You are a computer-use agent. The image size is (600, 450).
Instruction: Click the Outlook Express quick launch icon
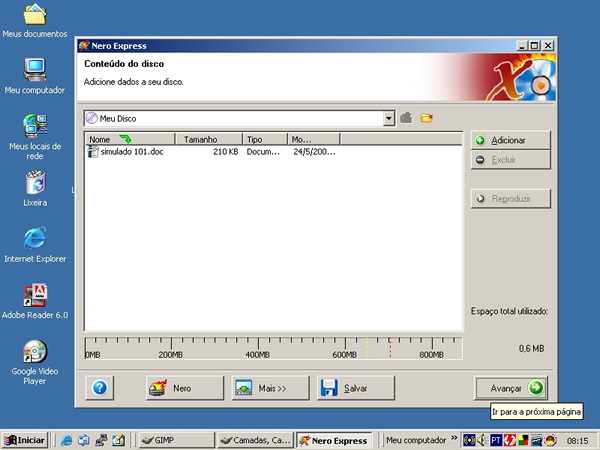[84, 440]
